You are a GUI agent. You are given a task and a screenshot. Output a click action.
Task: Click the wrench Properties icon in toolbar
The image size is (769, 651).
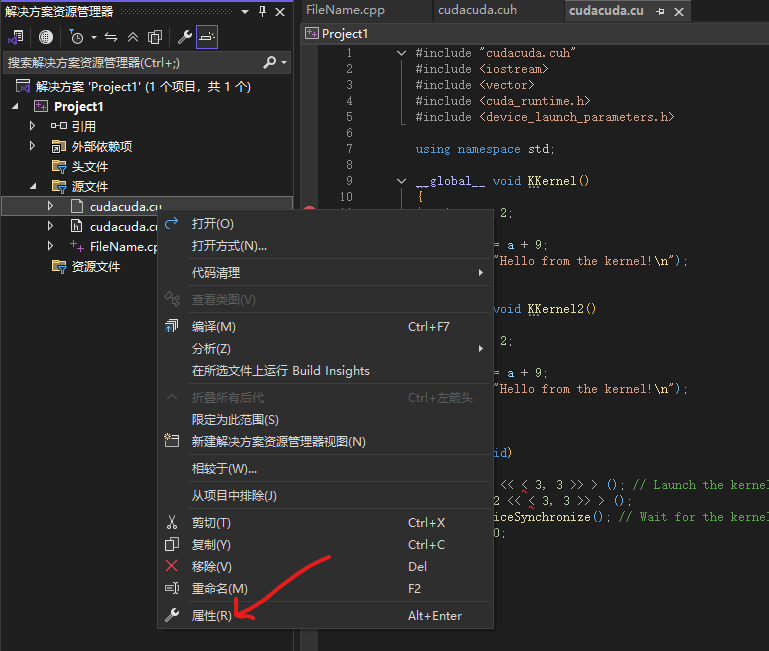tap(184, 37)
